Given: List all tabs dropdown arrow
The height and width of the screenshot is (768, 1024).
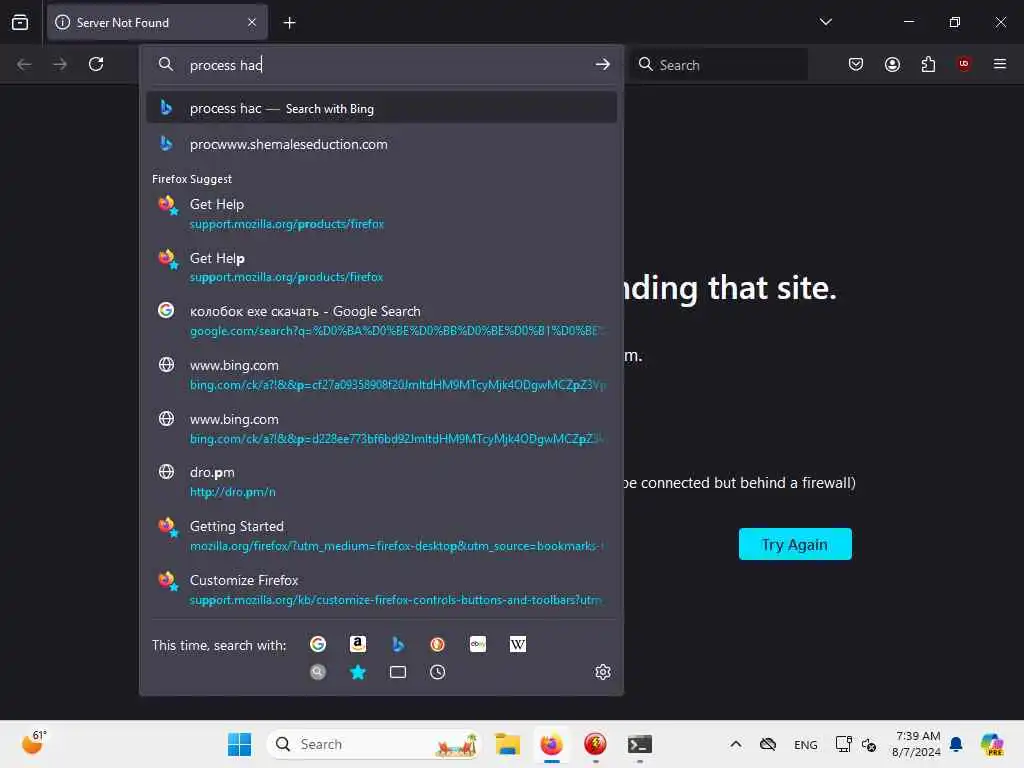Looking at the screenshot, I should 825,22.
